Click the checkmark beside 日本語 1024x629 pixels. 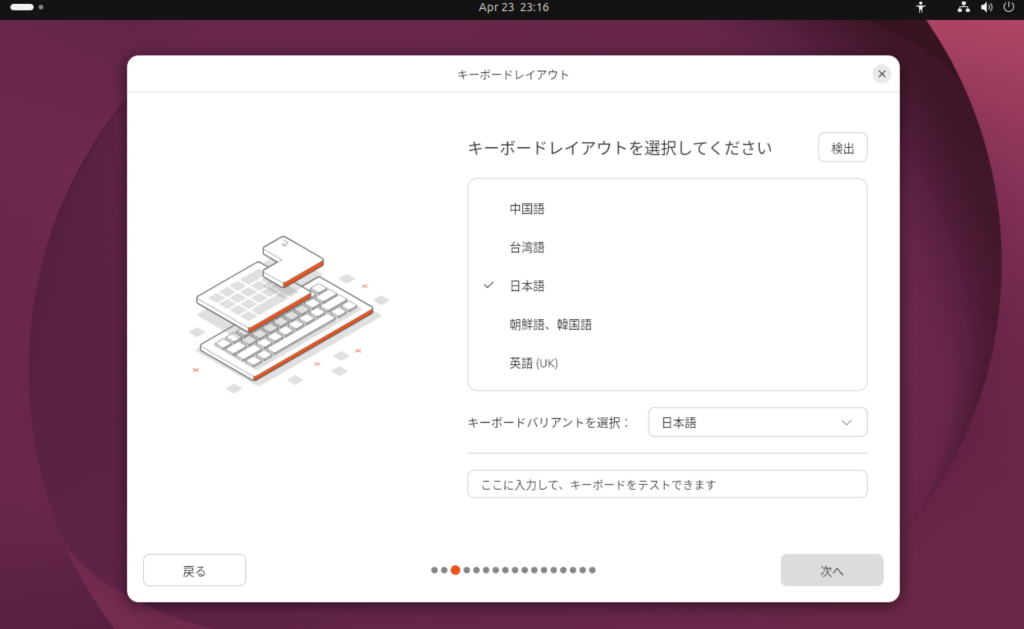(x=489, y=285)
